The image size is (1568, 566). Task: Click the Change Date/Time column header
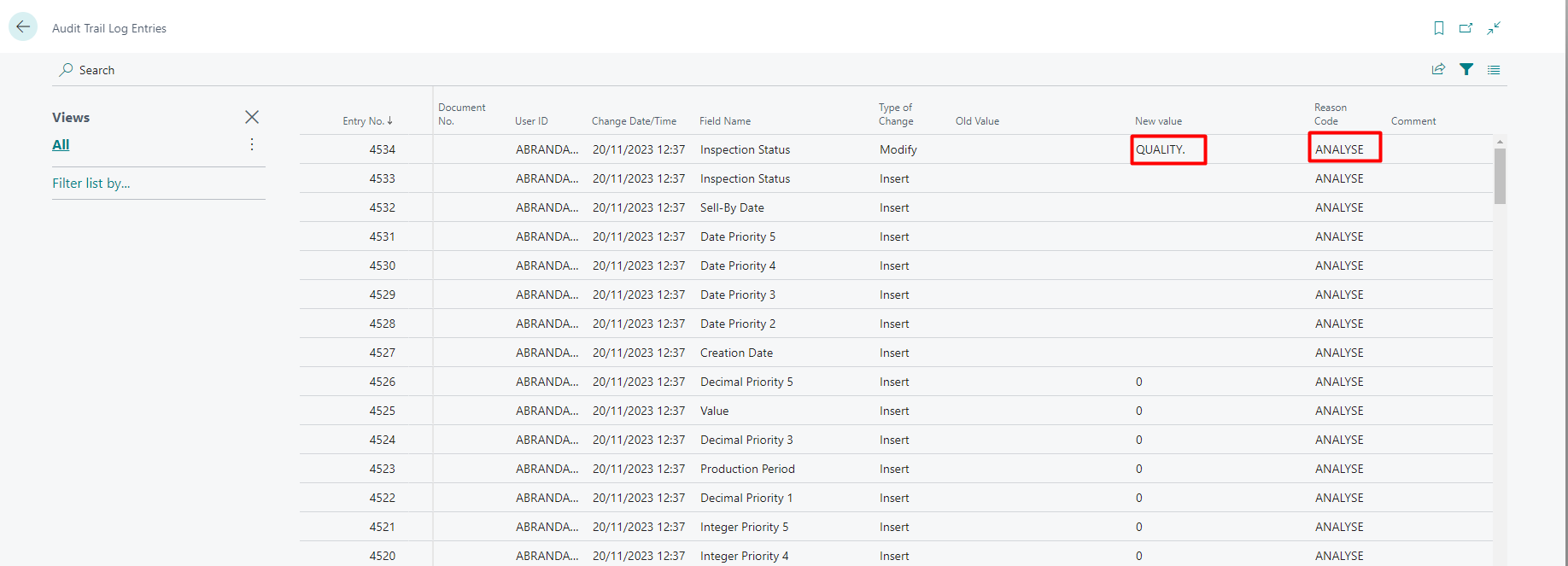(x=634, y=121)
